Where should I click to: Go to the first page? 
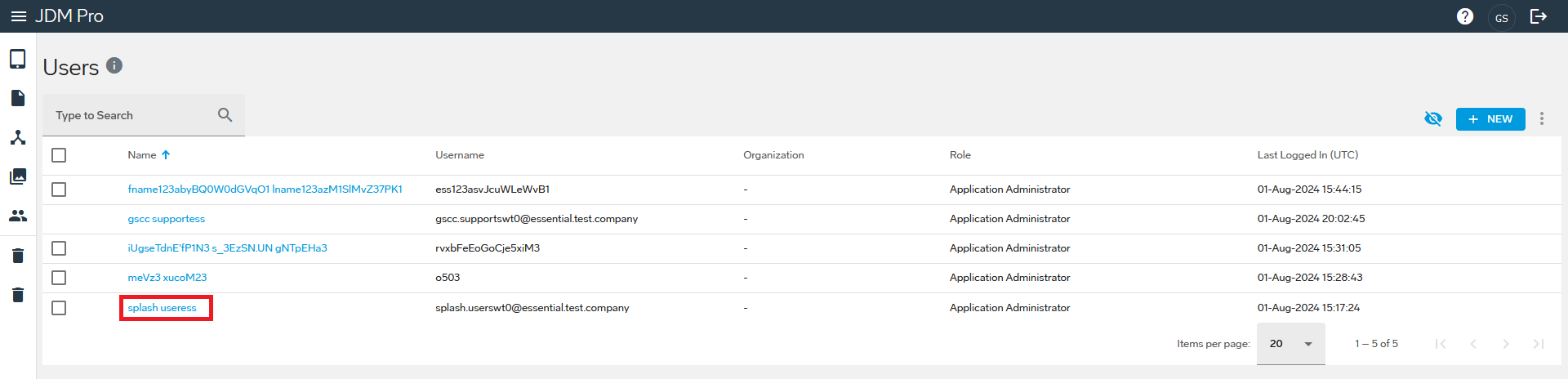tap(1441, 344)
